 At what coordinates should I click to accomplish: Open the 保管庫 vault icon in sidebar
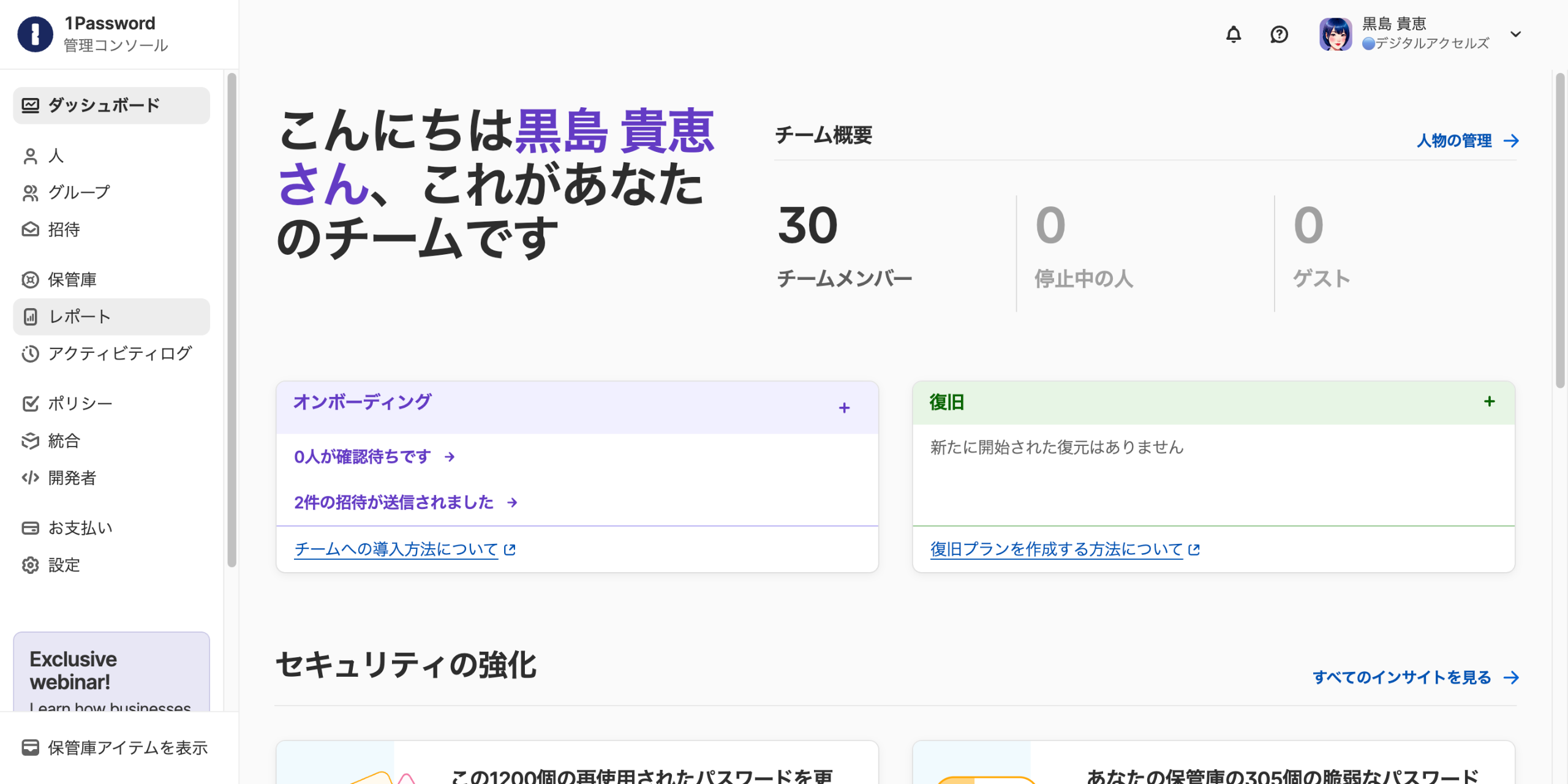[x=30, y=280]
